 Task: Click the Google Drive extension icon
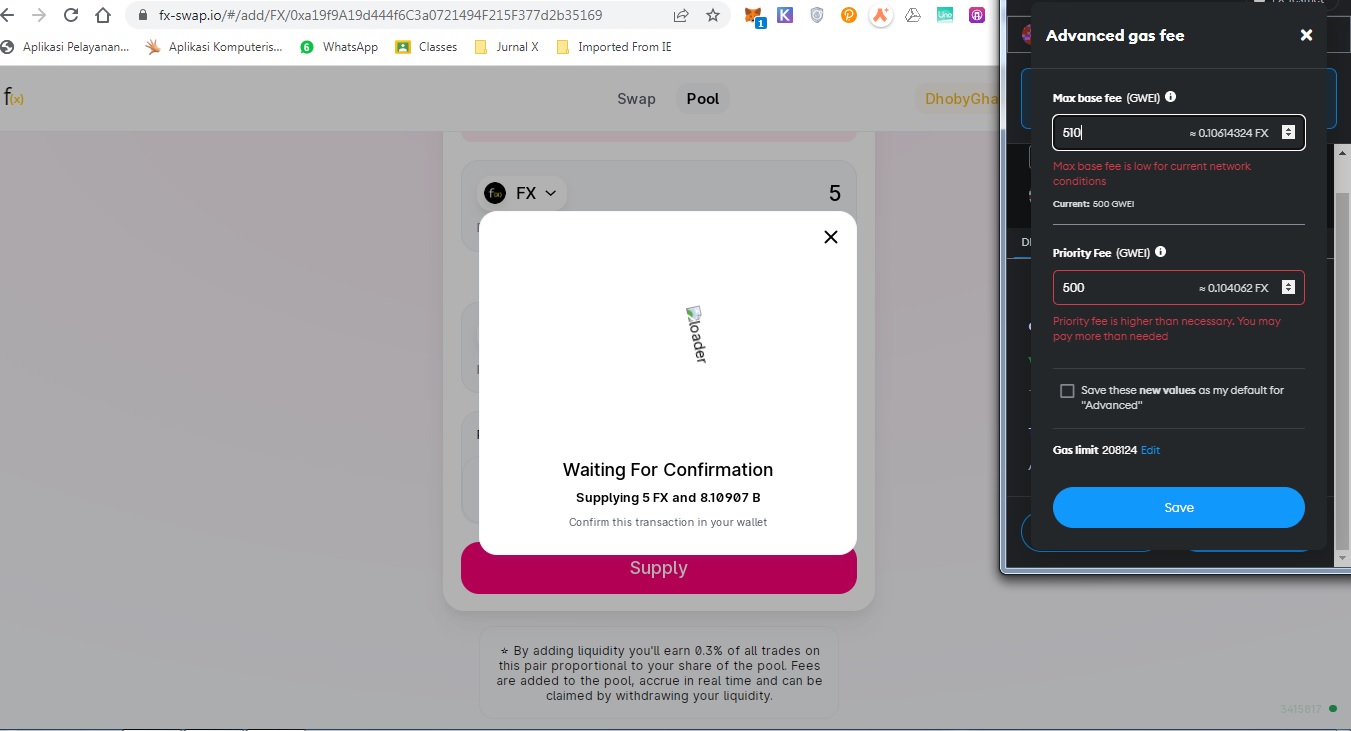pos(913,16)
